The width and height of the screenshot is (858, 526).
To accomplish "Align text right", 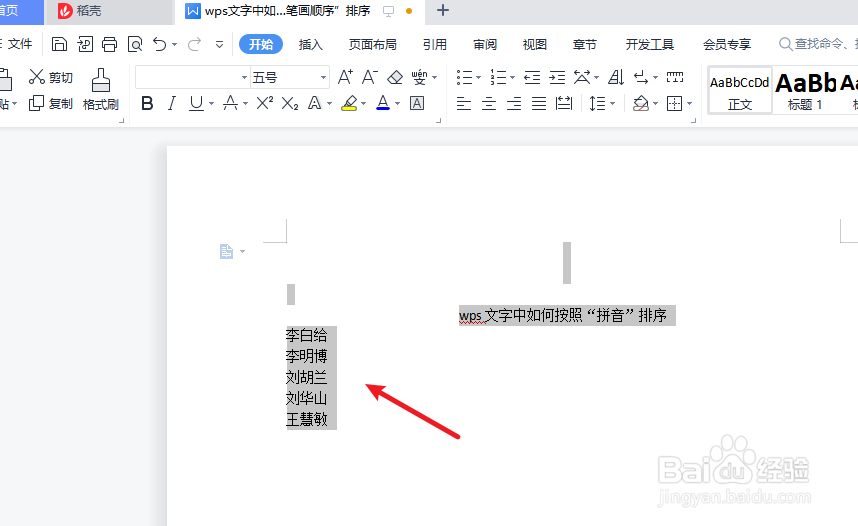I will click(x=514, y=103).
